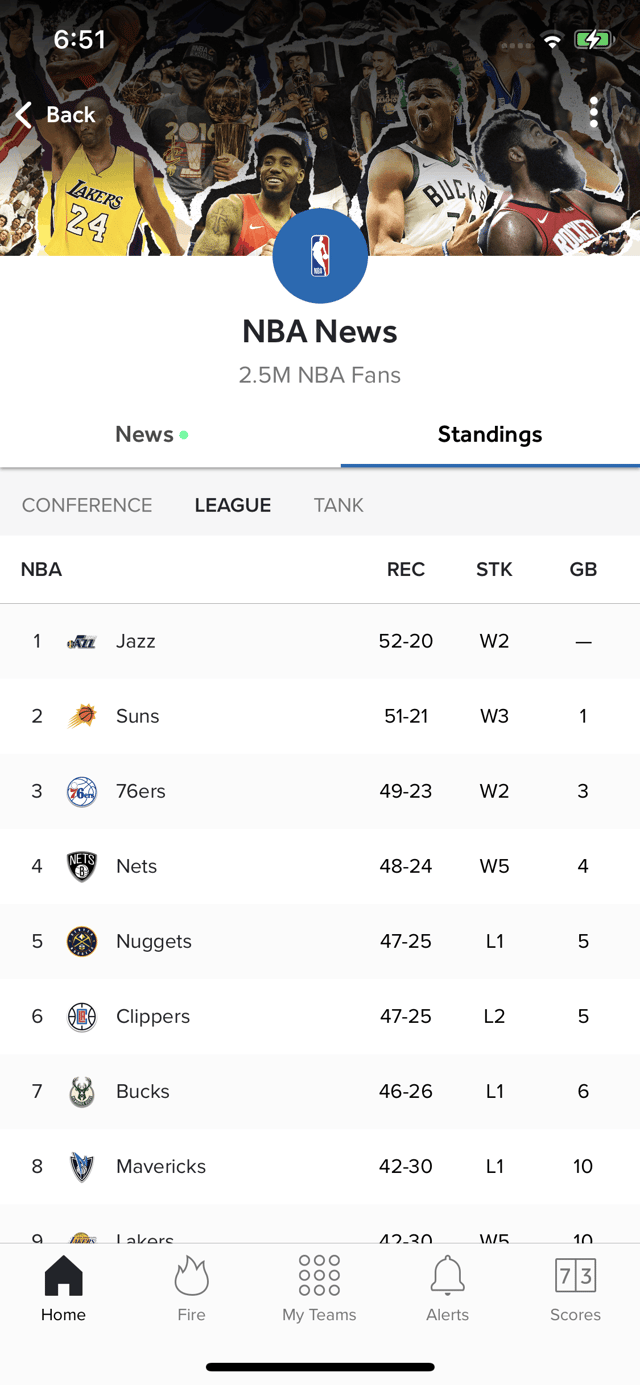Open the Mavericks team row
The width and height of the screenshot is (640, 1385).
click(x=320, y=1166)
